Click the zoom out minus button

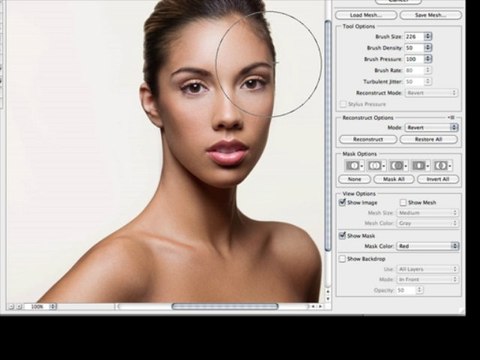tap(11, 306)
